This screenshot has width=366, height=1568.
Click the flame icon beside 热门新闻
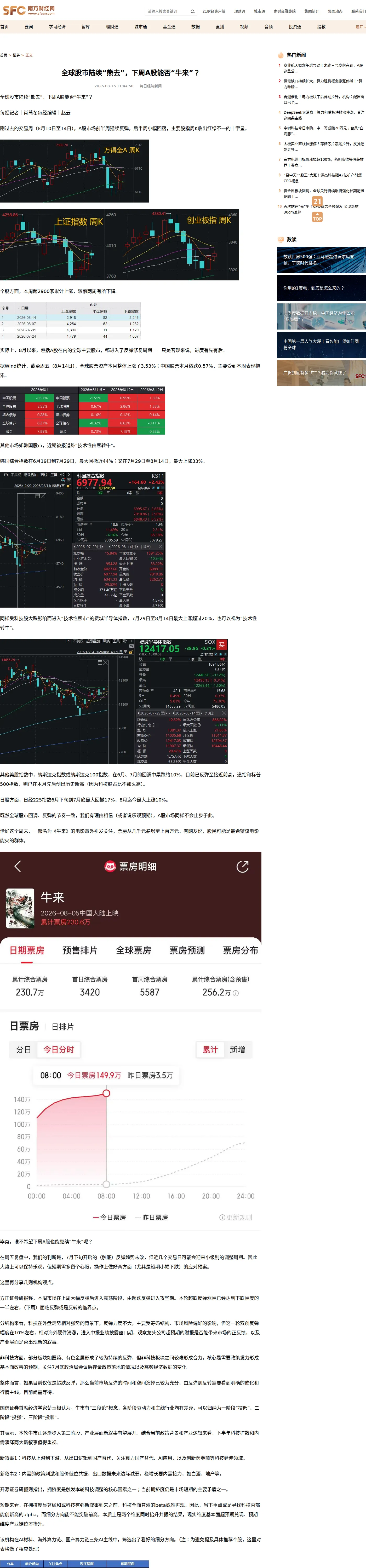point(281,55)
